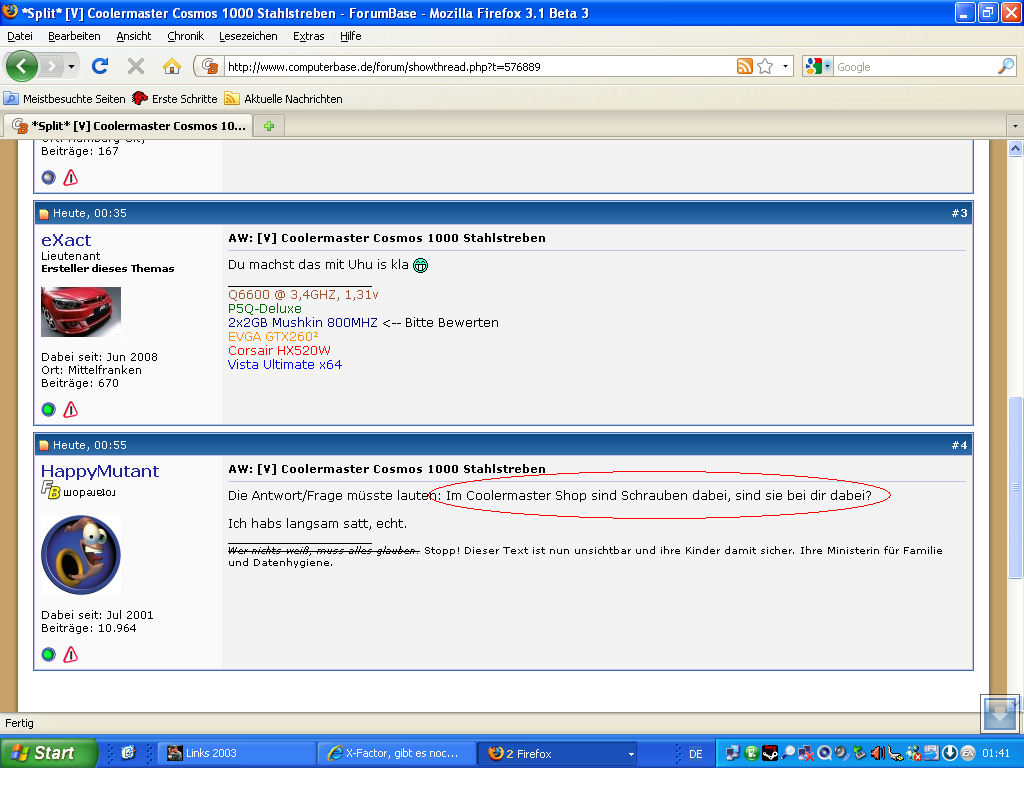Go to the Home page icon
This screenshot has height=800, width=1024.
(x=171, y=66)
